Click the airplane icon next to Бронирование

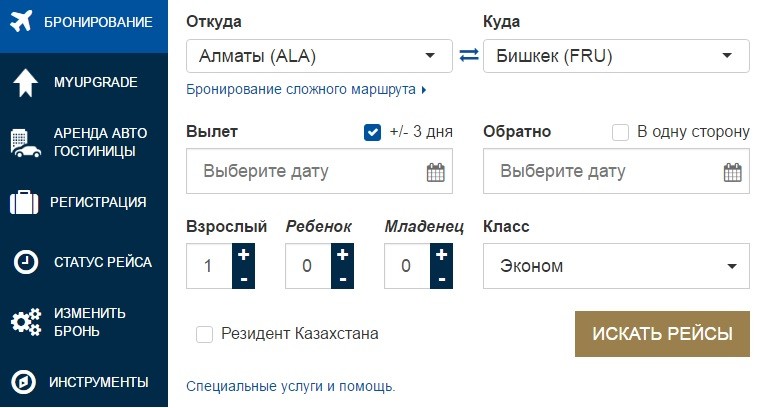(x=23, y=21)
